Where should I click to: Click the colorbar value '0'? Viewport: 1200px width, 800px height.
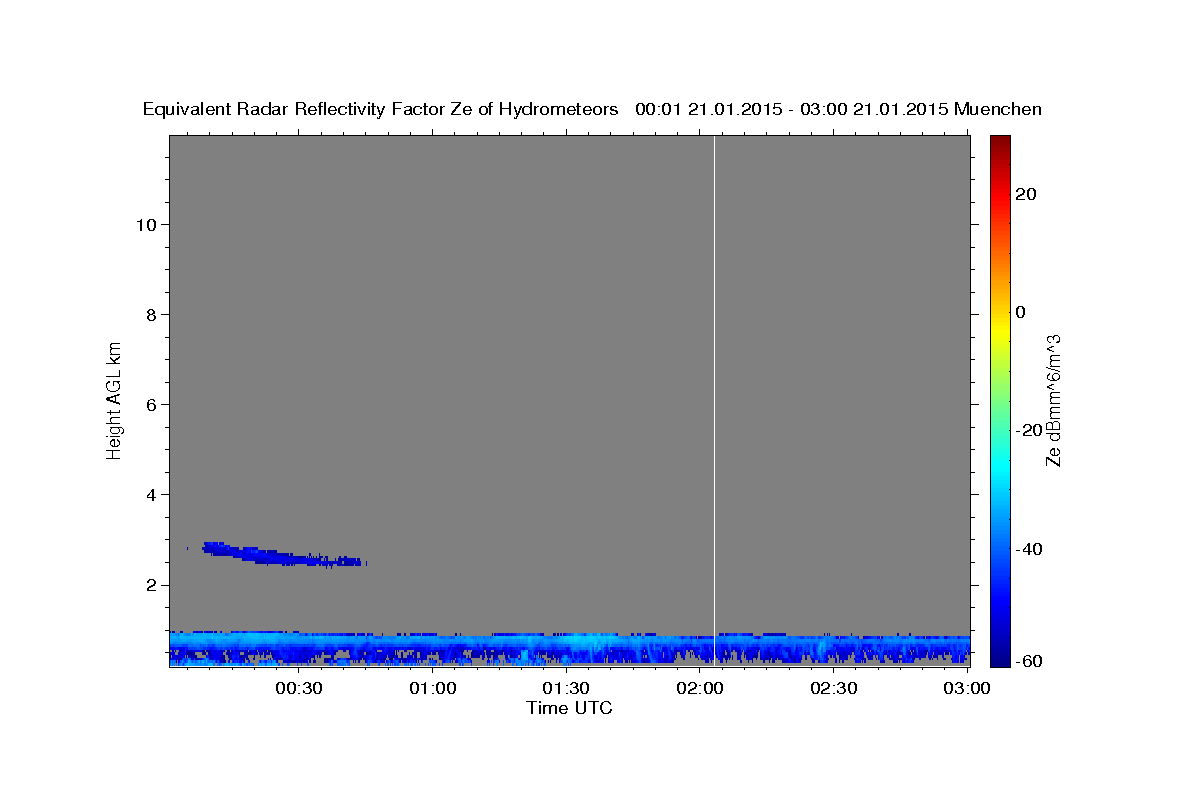tap(1021, 312)
